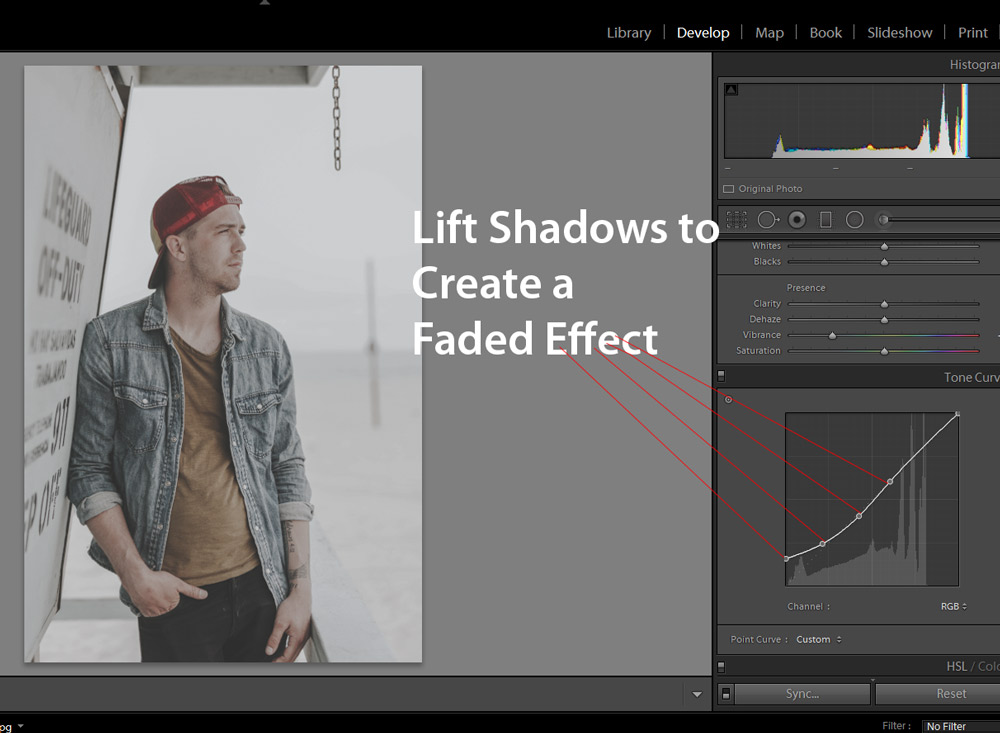Image resolution: width=1000 pixels, height=733 pixels.
Task: Enable the Original Photo checkbox
Action: point(728,189)
